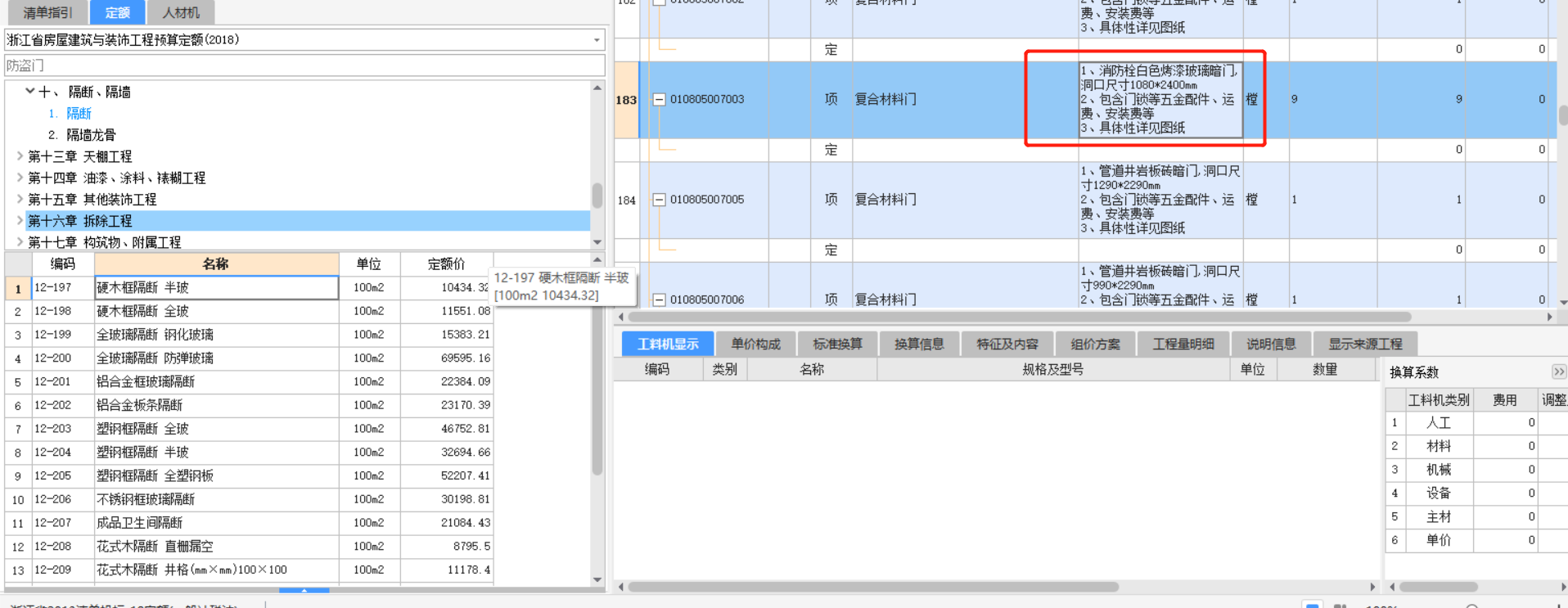The image size is (1568, 608).
Task: Open the 标准换算 tab
Action: pos(837,345)
